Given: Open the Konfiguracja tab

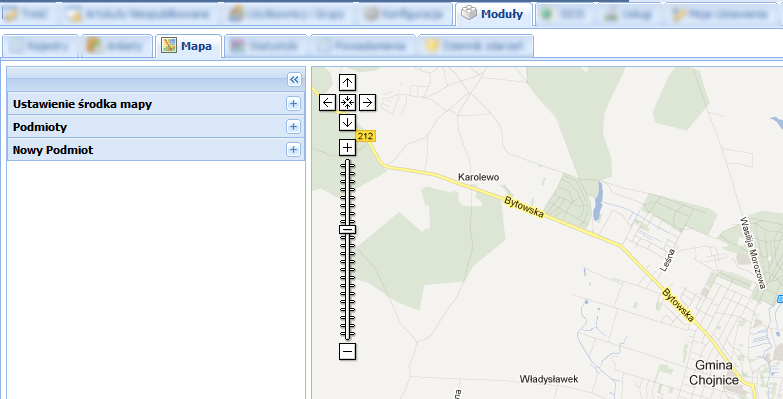Looking at the screenshot, I should point(404,14).
